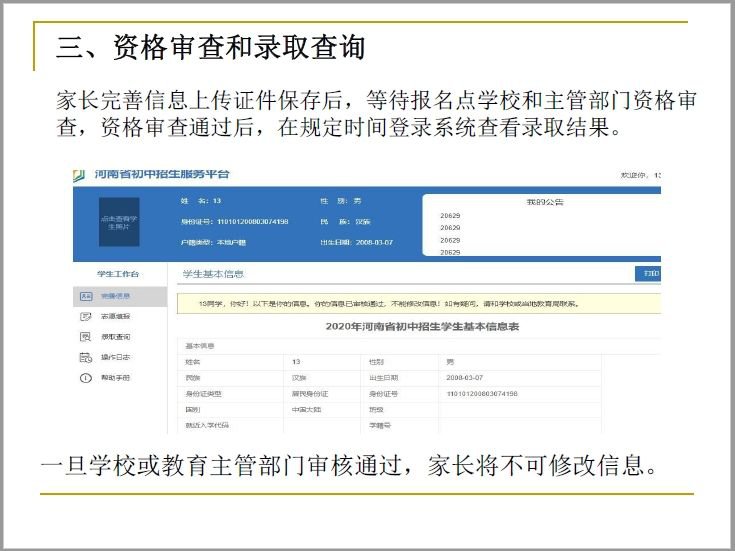This screenshot has height=551, width=735.
Task: Select 录取查询 in the sidebar
Action: (115, 337)
